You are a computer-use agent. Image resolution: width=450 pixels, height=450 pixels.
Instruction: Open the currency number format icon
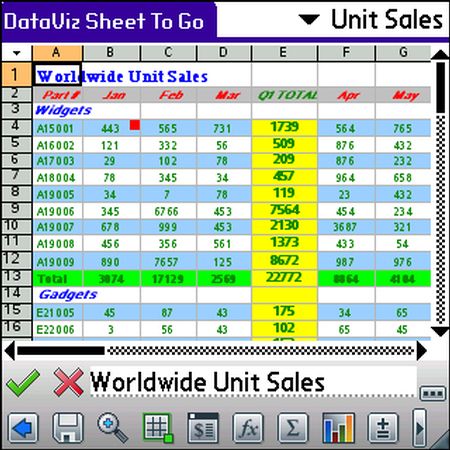point(203,428)
